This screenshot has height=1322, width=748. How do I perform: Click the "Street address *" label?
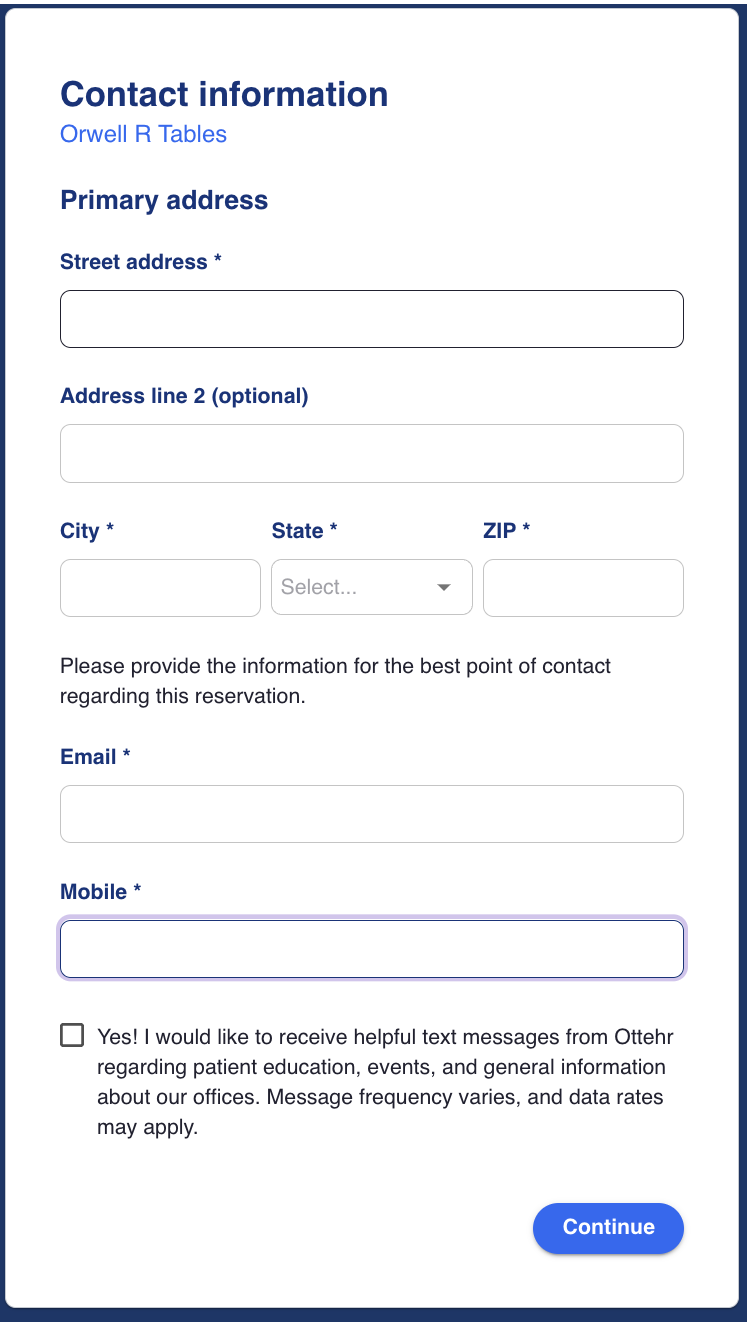point(140,262)
